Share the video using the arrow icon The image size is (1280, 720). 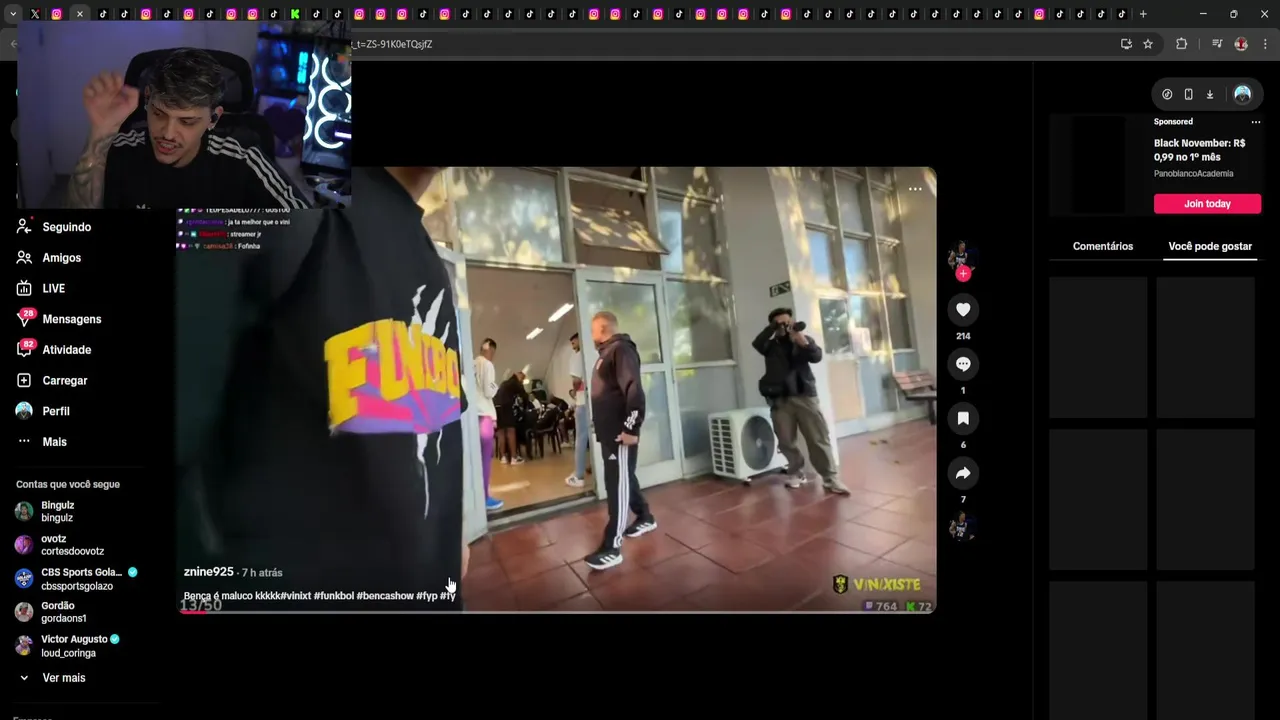pyautogui.click(x=963, y=473)
